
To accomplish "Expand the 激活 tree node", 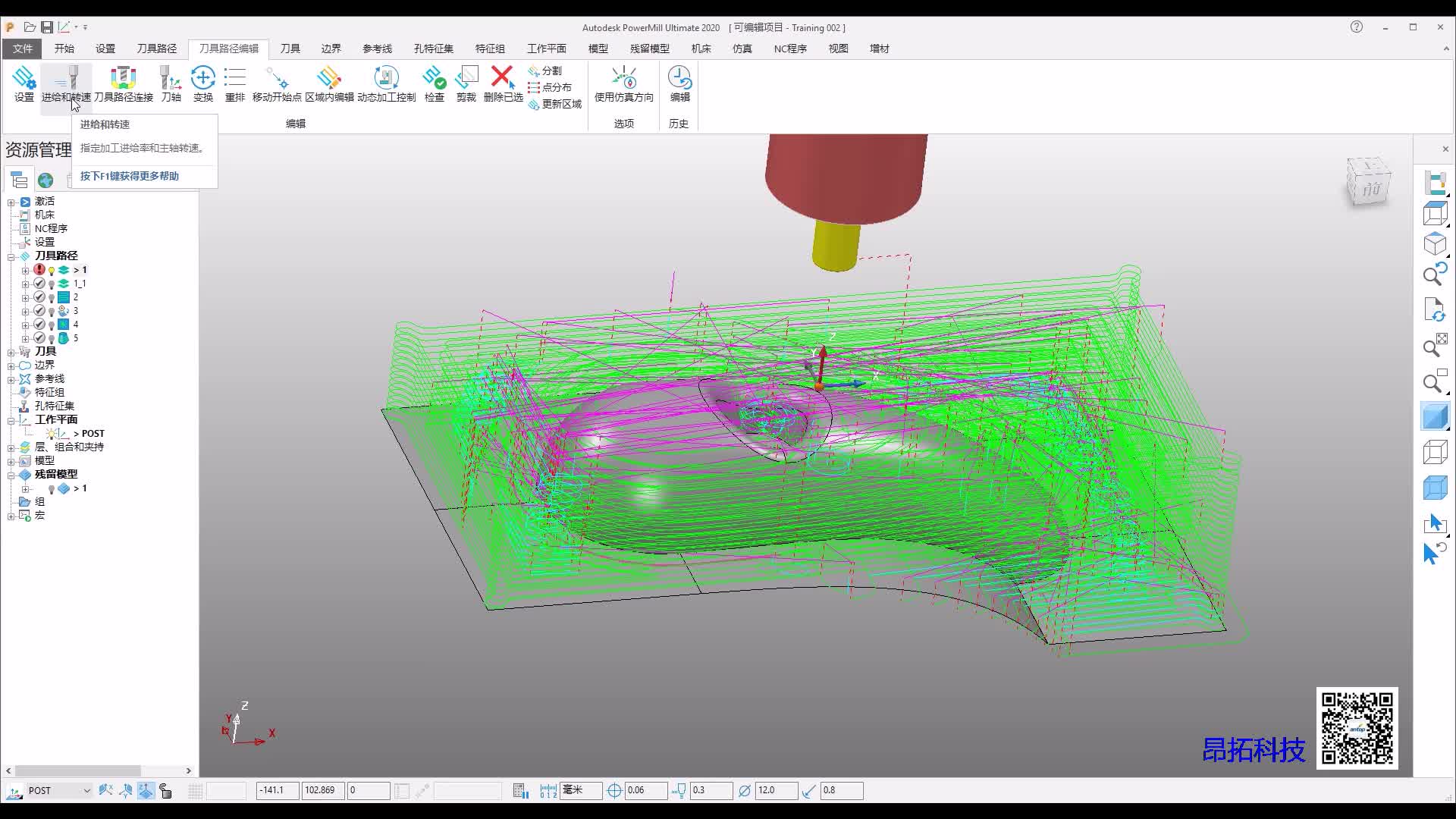I will pos(11,202).
